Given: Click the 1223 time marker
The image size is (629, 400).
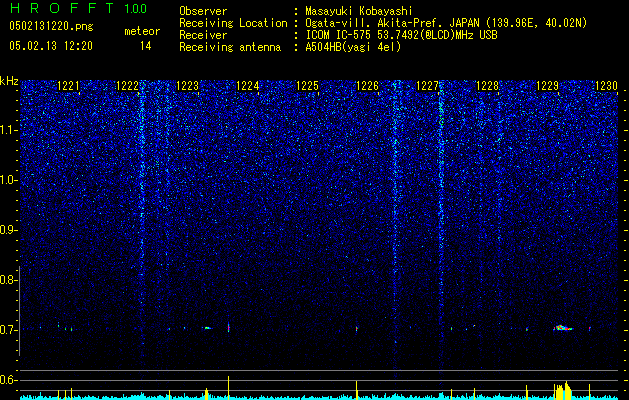Looking at the screenshot, I should (188, 86).
